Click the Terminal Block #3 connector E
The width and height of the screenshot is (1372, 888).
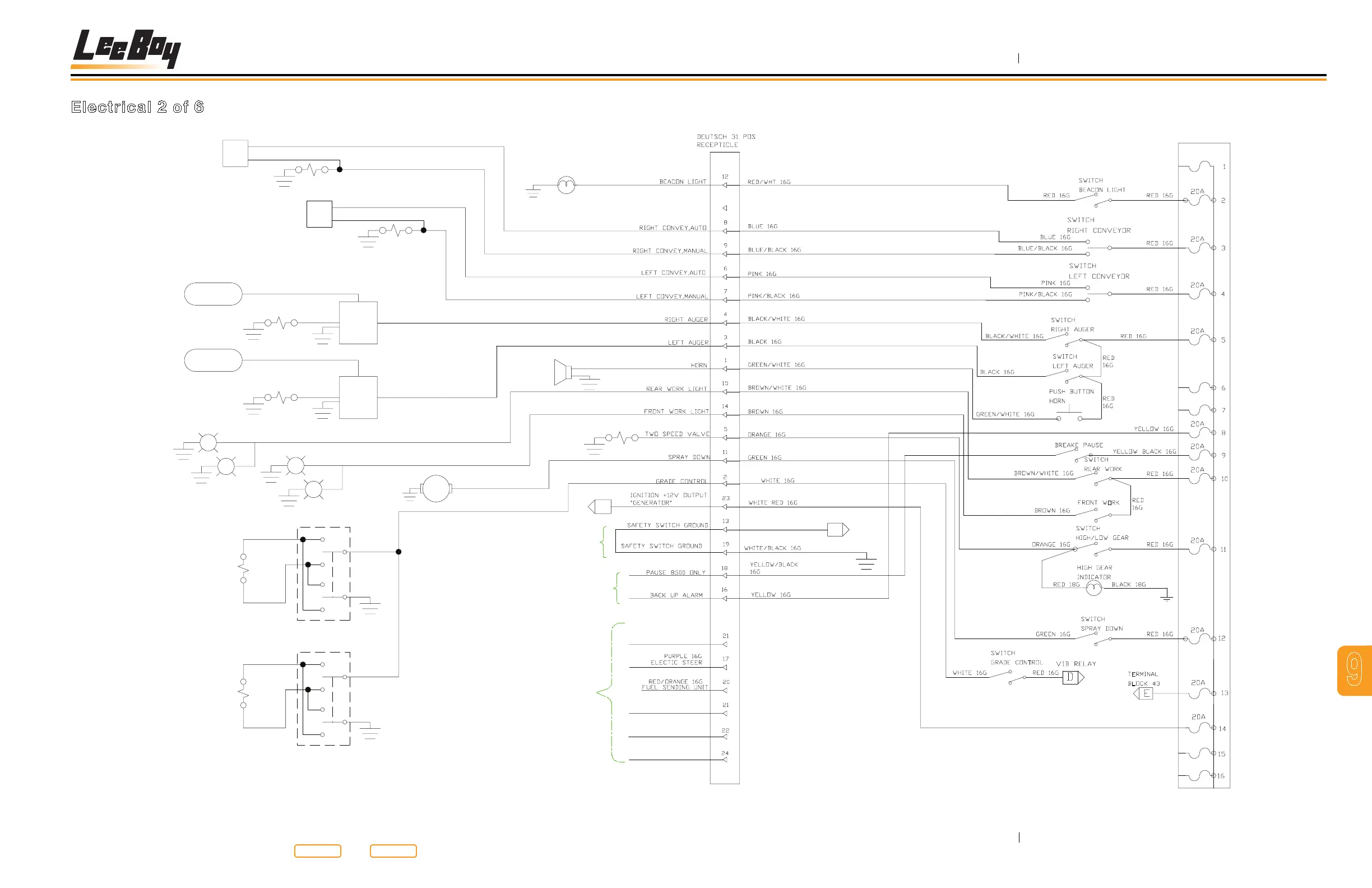(1144, 693)
